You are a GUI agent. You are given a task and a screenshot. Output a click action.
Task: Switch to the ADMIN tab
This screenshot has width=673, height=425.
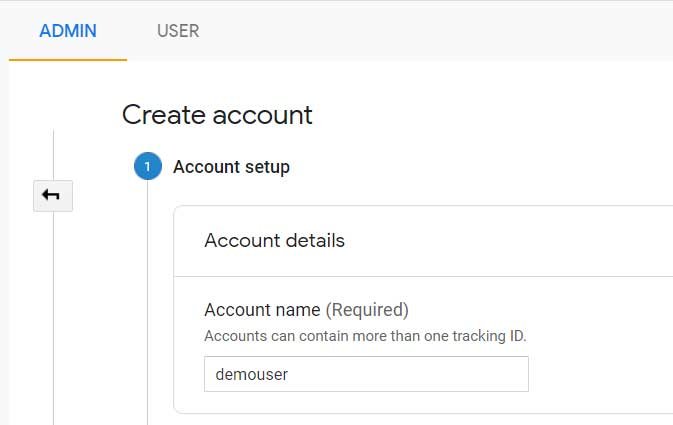coord(68,31)
